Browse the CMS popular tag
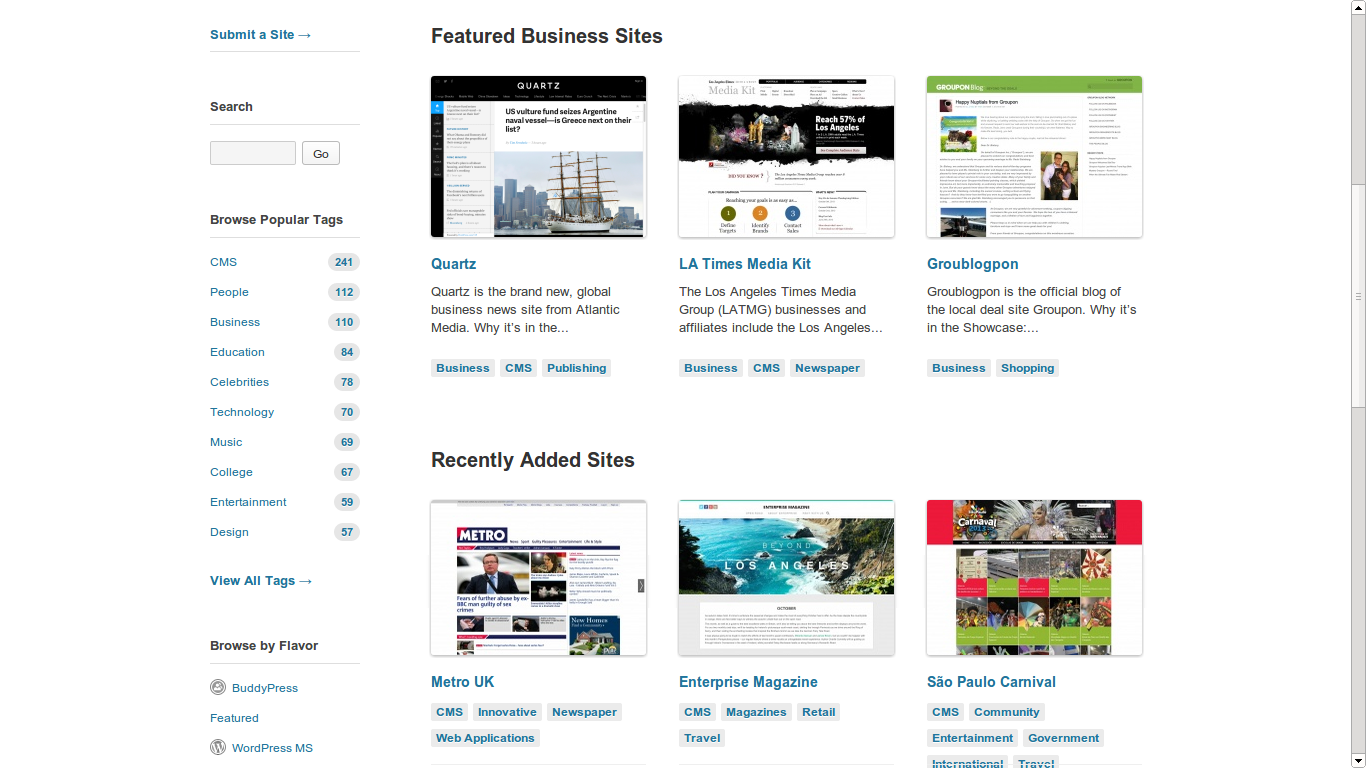This screenshot has width=1366, height=768. (x=224, y=262)
